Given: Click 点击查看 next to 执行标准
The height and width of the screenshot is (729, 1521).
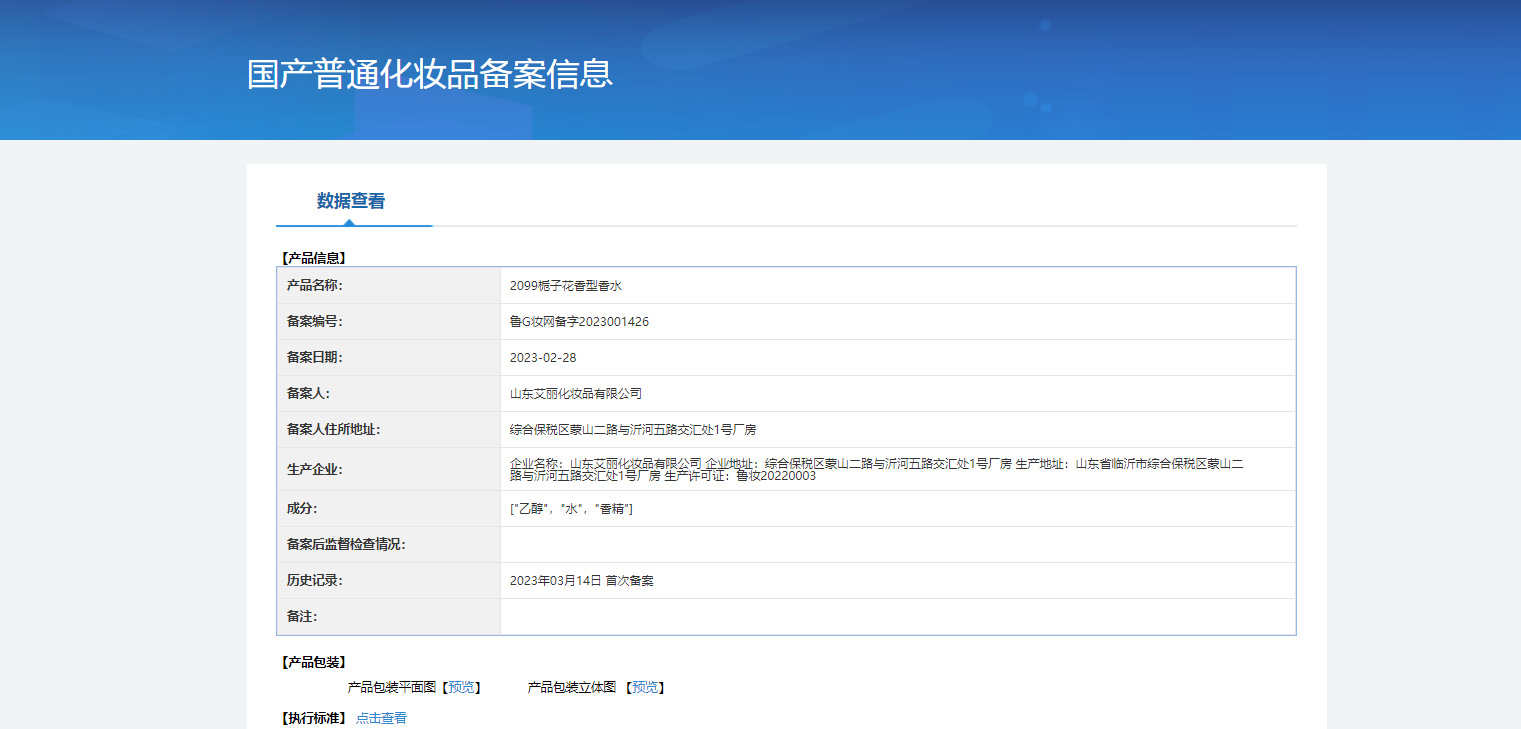Looking at the screenshot, I should pos(381,718).
